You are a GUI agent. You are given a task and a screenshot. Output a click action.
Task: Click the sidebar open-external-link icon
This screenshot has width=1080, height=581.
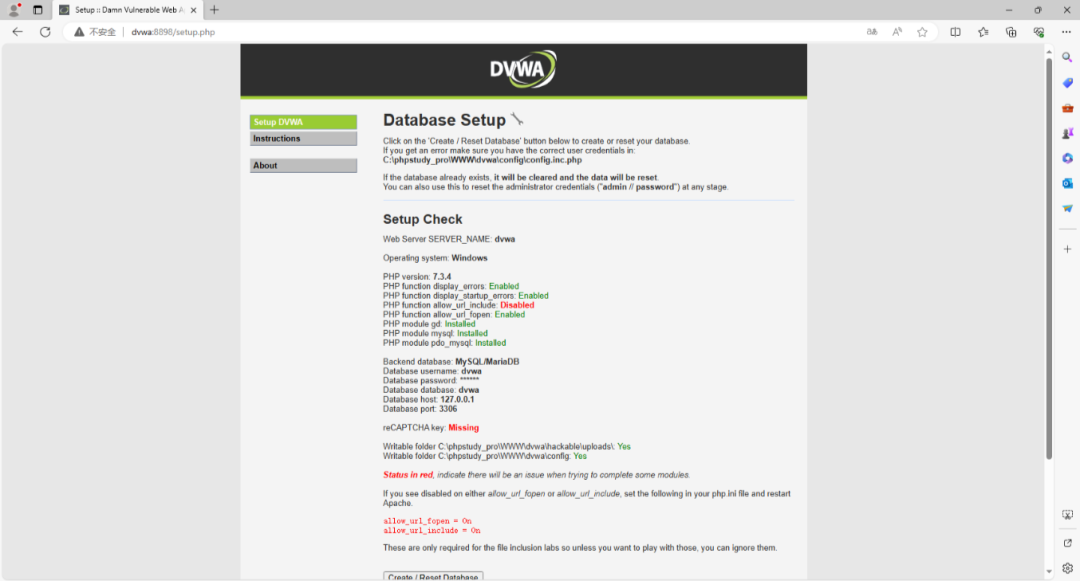tap(1067, 543)
